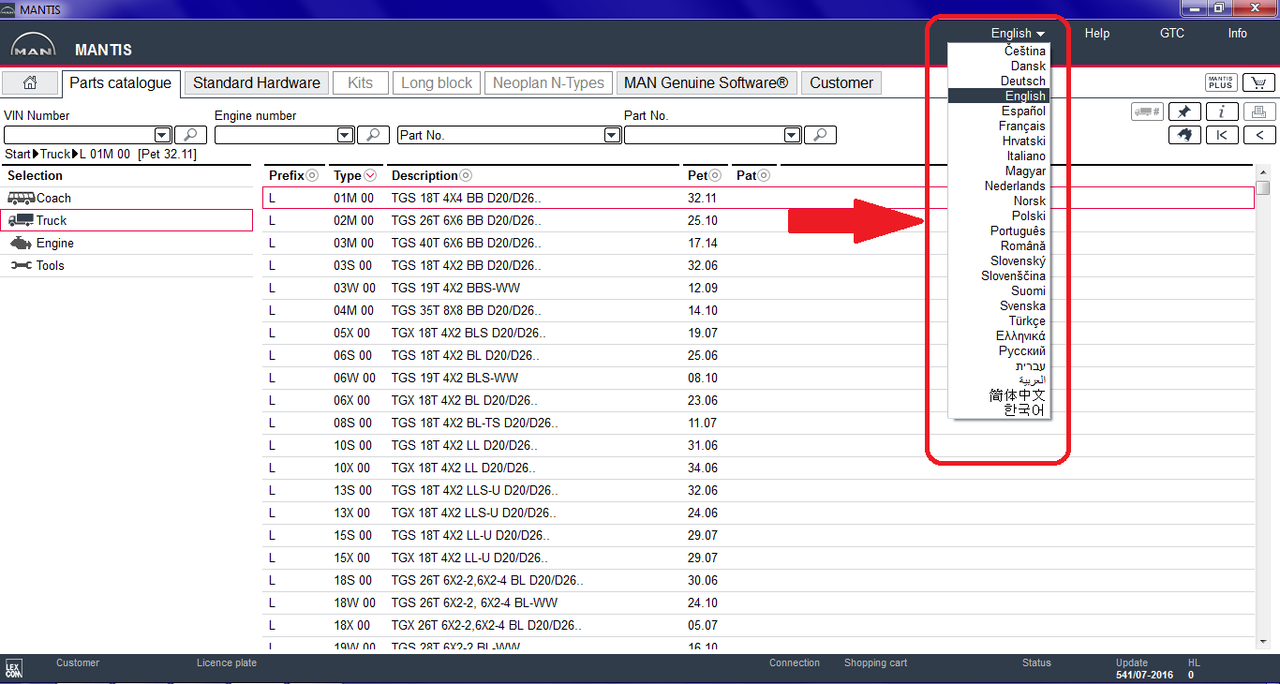The image size is (1280, 684).
Task: Open the Customer tab
Action: pos(841,83)
